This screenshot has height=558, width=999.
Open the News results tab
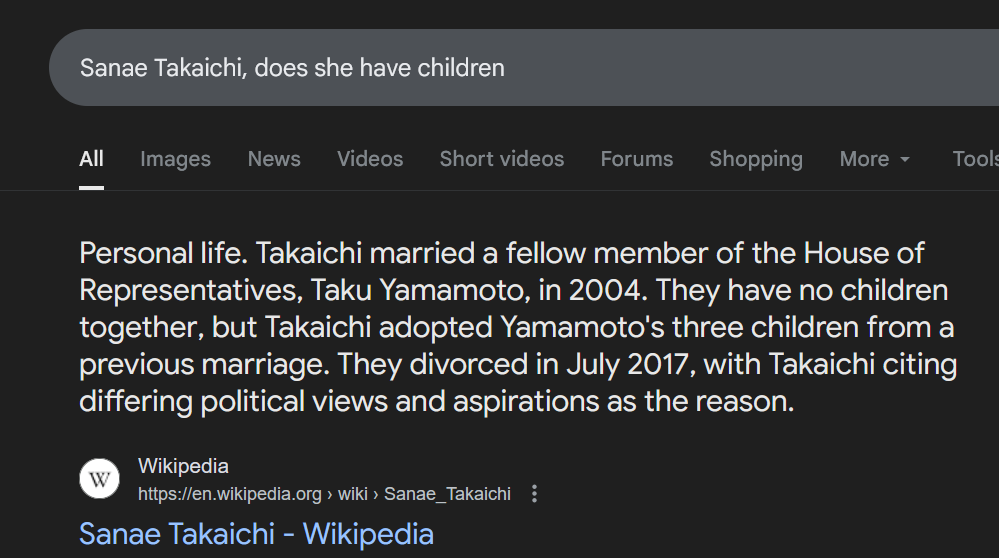pyautogui.click(x=274, y=159)
